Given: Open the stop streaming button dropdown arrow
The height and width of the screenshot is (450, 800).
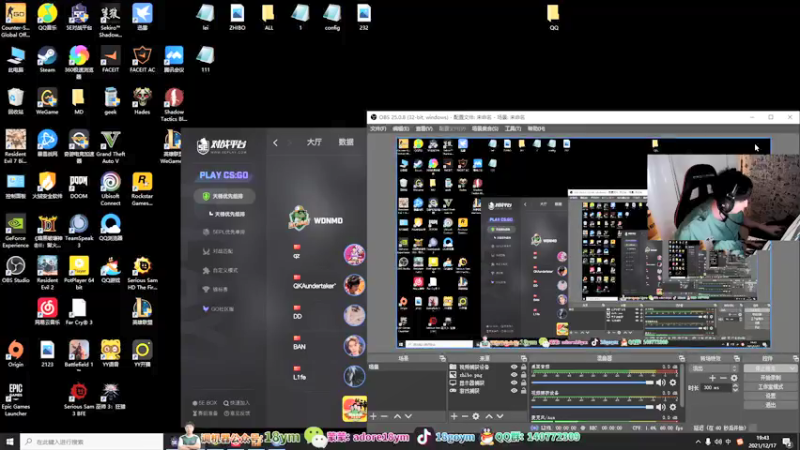Looking at the screenshot, I should (791, 368).
